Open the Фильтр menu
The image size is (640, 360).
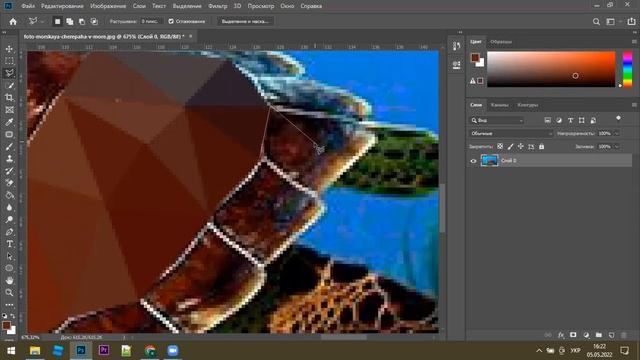(218, 6)
